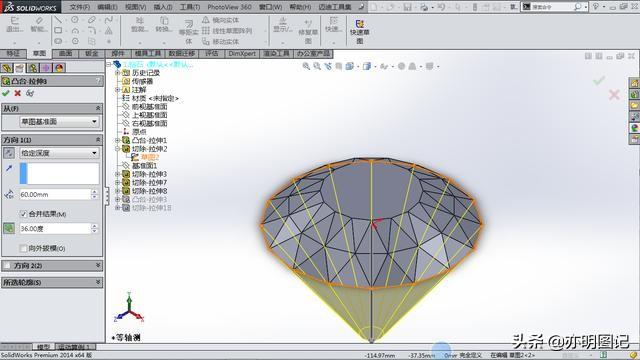640x360 pixels.
Task: Select 凸台-拉伸1 in feature tree
Action: point(149,140)
